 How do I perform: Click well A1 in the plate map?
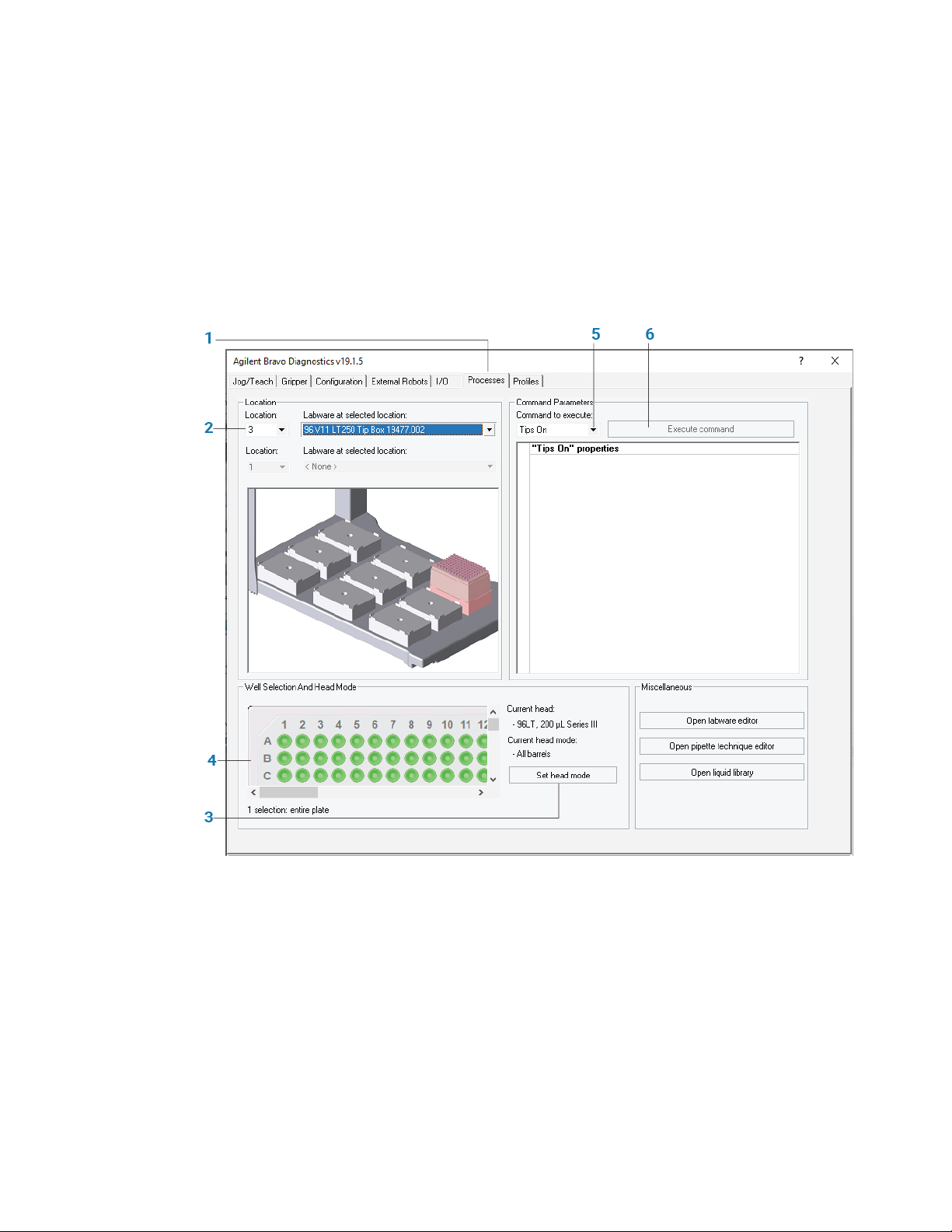click(284, 742)
